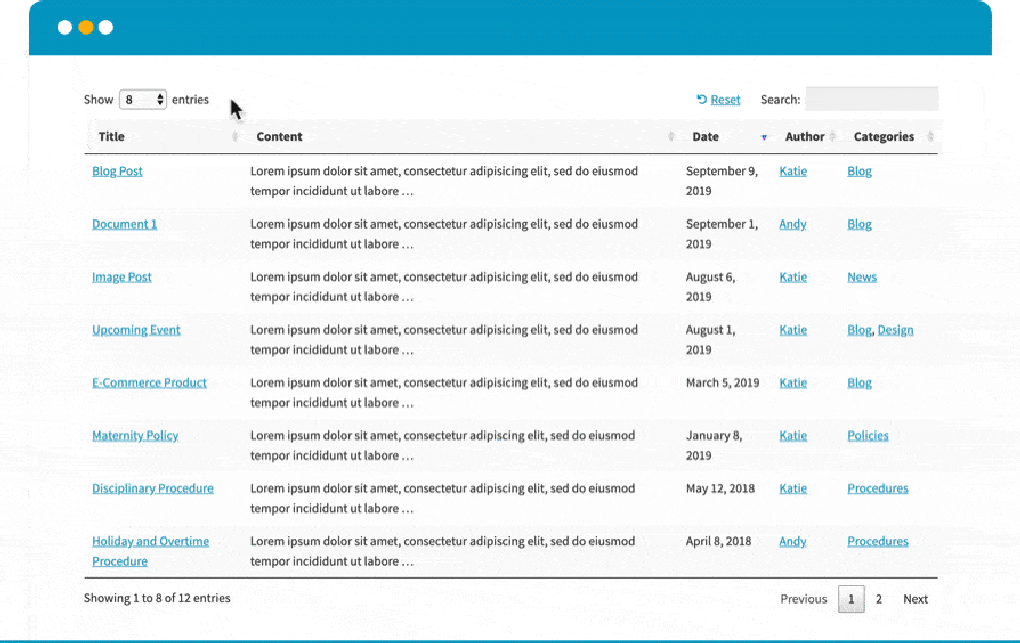Increase entries using the up stepper arrow
This screenshot has width=1020, height=643.
pyautogui.click(x=158, y=96)
